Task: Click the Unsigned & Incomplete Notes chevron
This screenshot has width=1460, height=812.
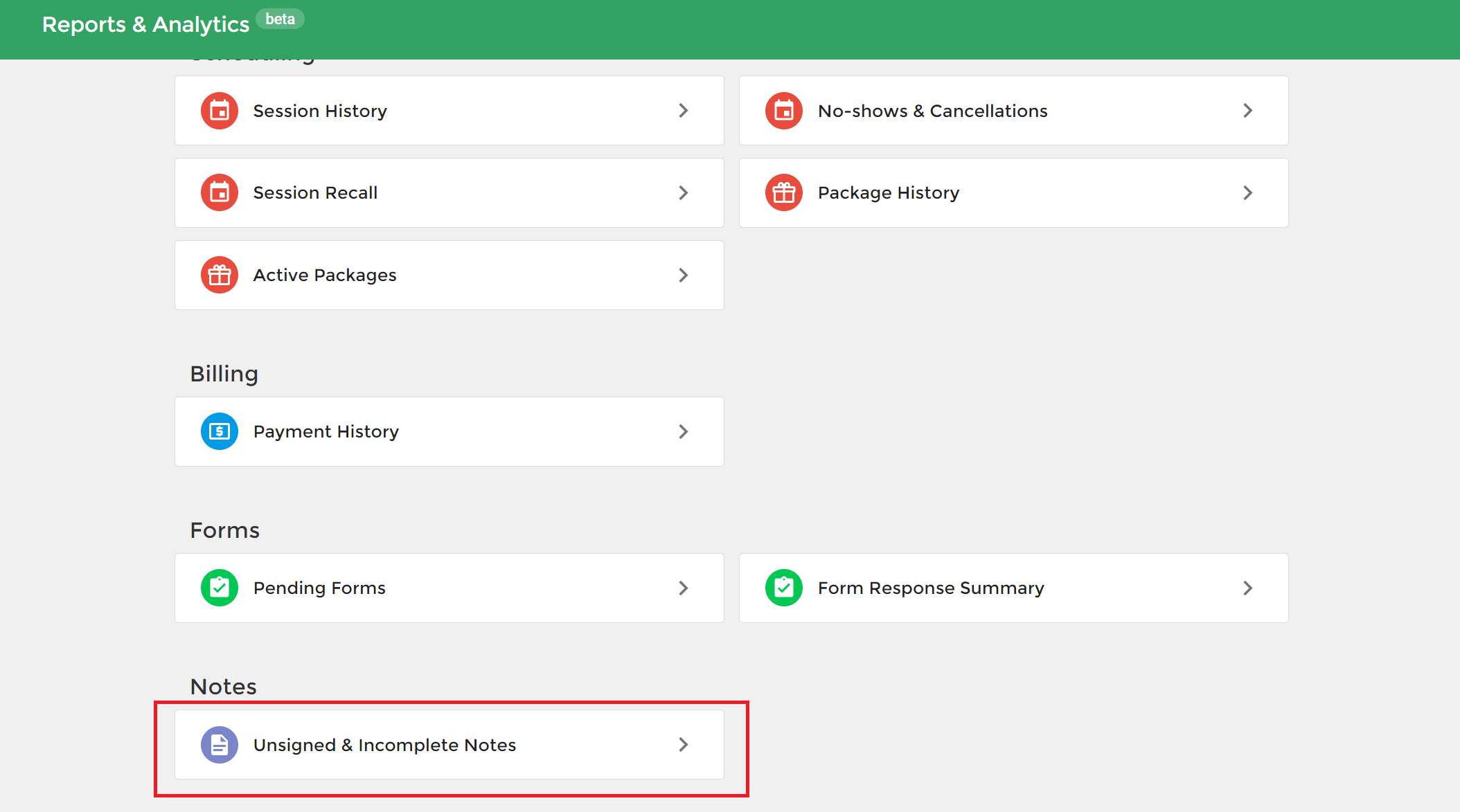Action: point(684,745)
